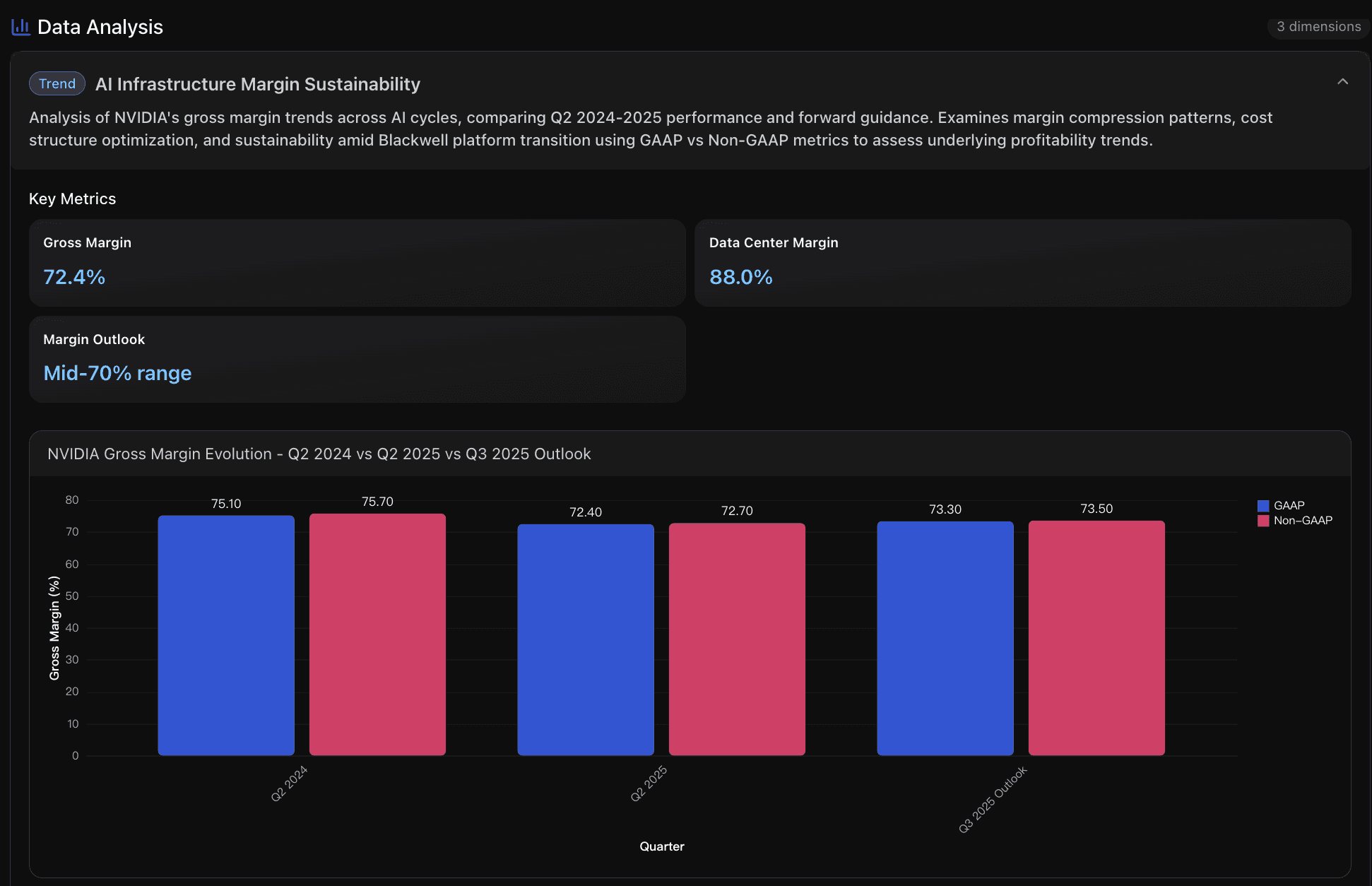Click the Data Analysis bar chart icon
The image size is (1372, 886).
tap(20, 26)
